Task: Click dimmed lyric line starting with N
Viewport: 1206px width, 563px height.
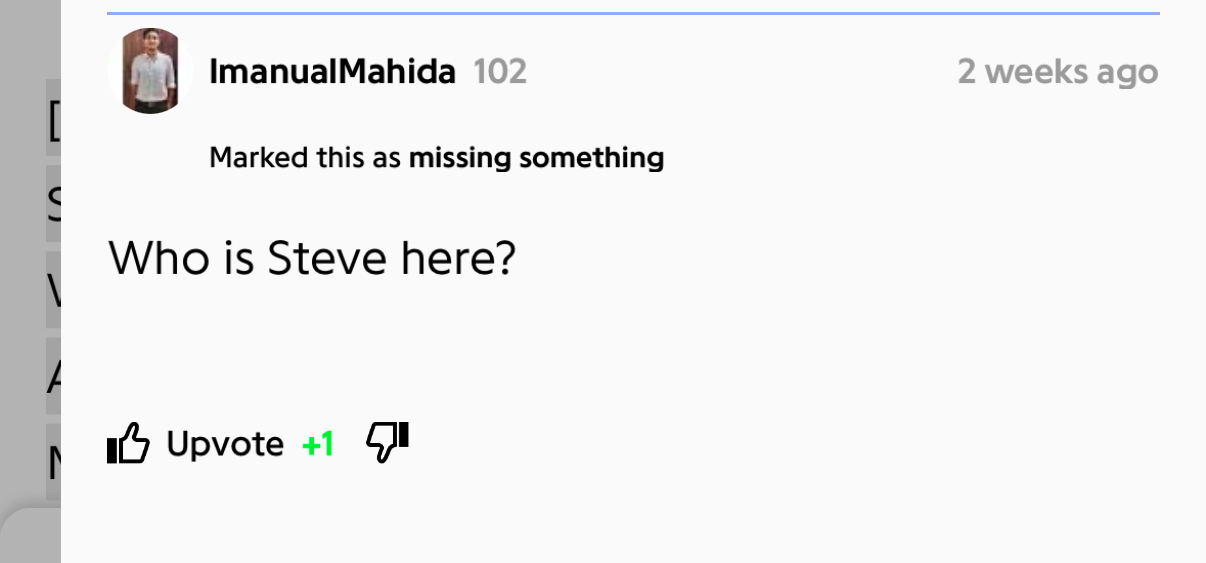Action: tap(53, 462)
